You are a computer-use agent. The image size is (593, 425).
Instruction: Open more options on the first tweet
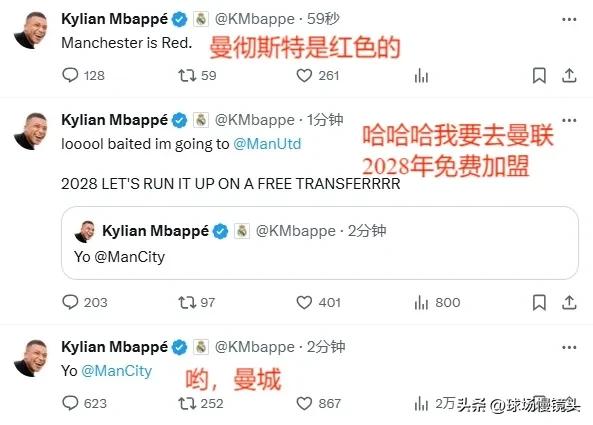[x=569, y=19]
